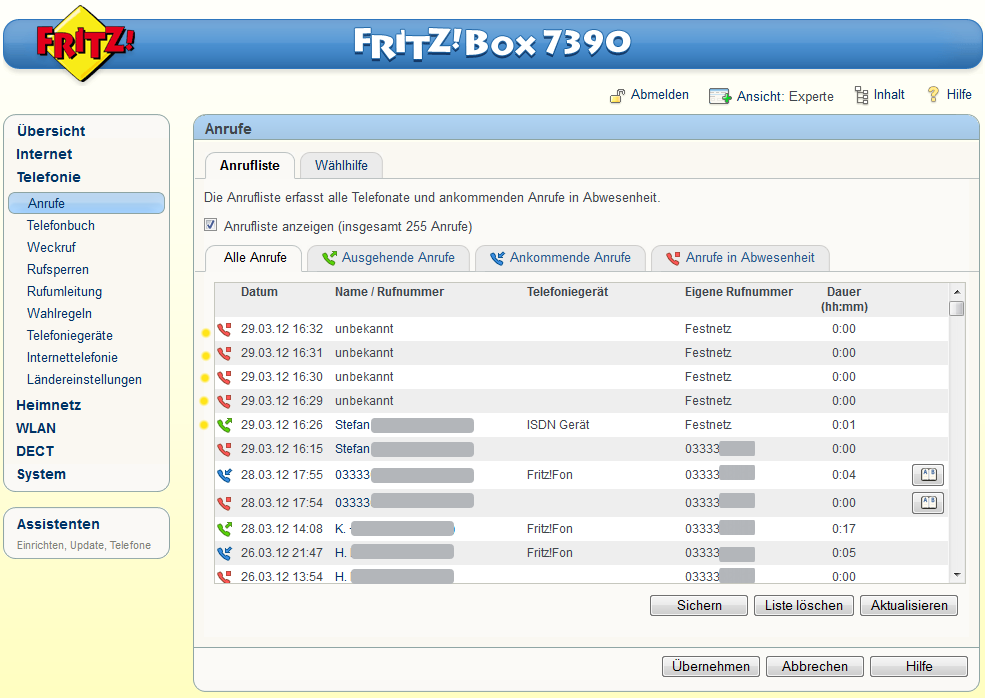Open the Ankommende Anrufe tab
Image resolution: width=985 pixels, height=698 pixels.
560,257
